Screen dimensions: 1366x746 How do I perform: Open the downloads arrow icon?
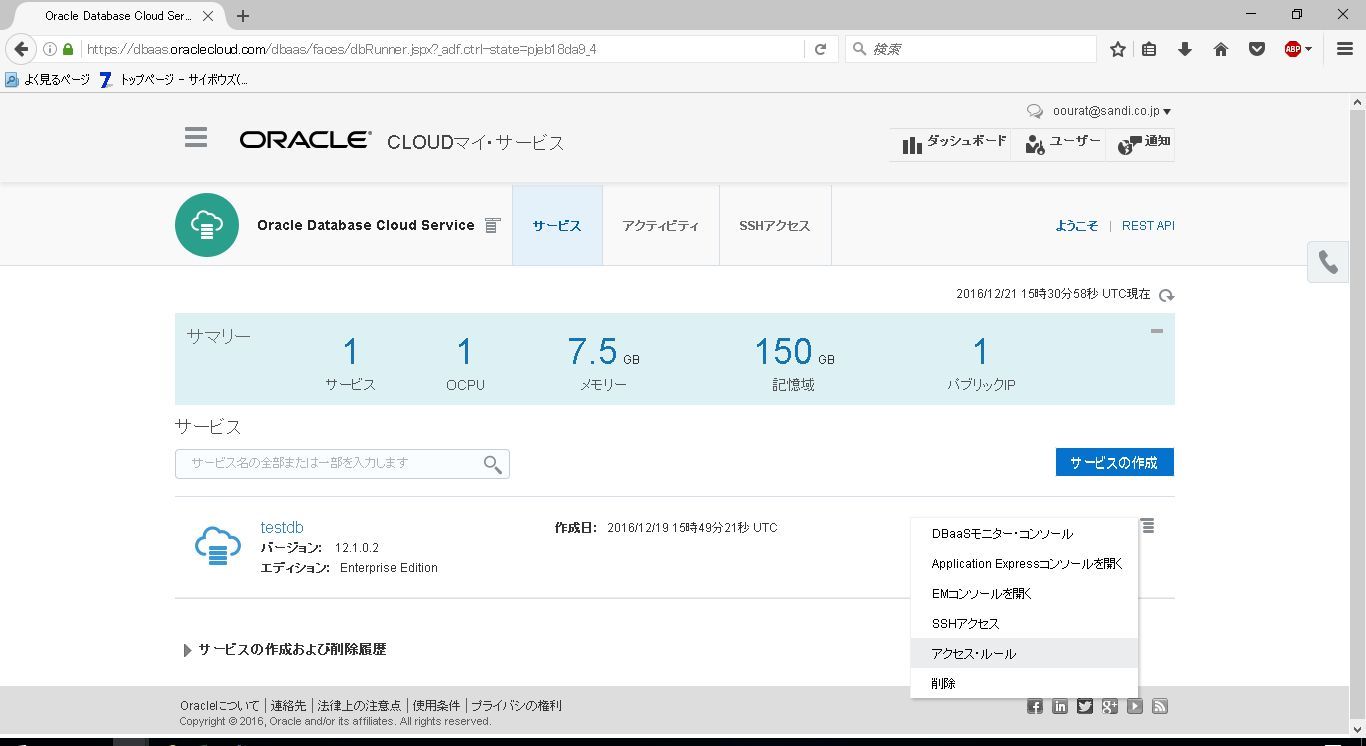click(x=1185, y=49)
